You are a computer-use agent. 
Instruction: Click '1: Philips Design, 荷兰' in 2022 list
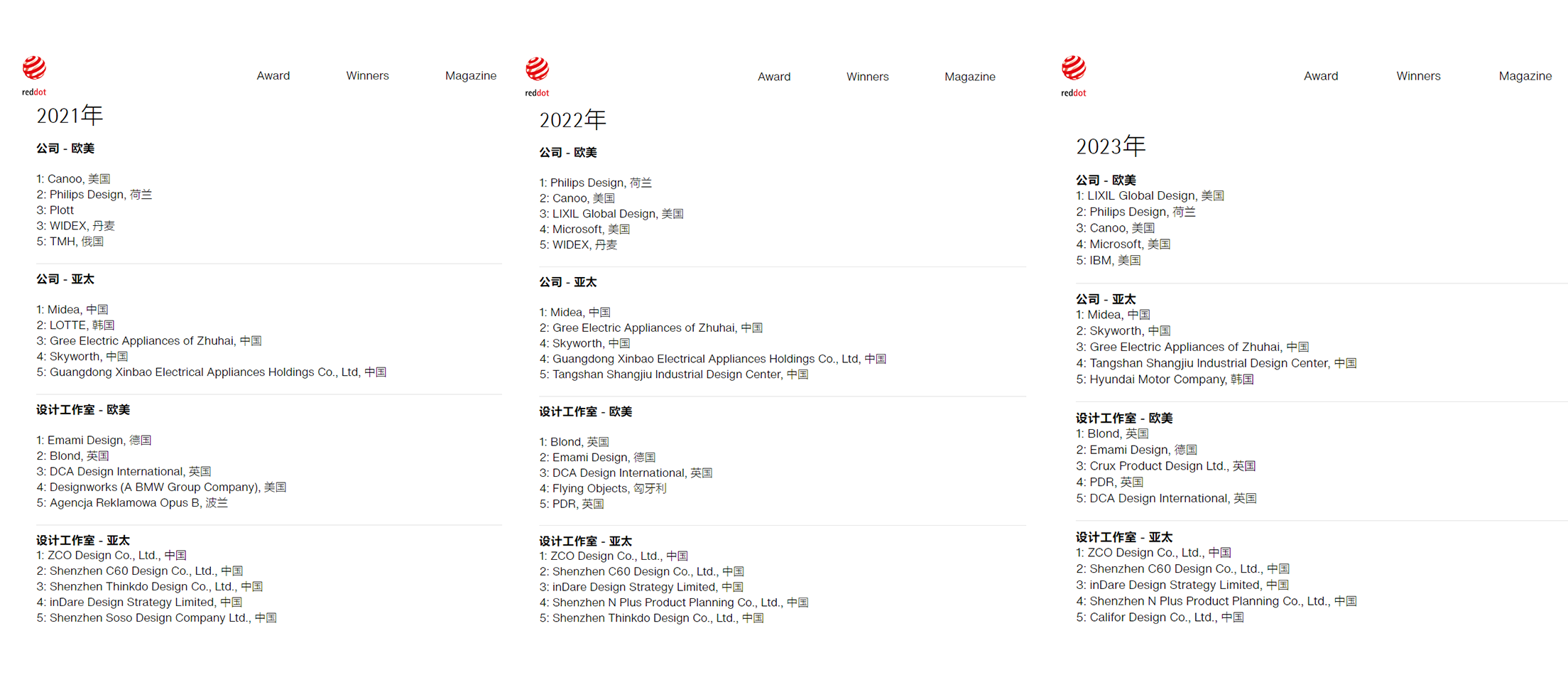[x=595, y=183]
